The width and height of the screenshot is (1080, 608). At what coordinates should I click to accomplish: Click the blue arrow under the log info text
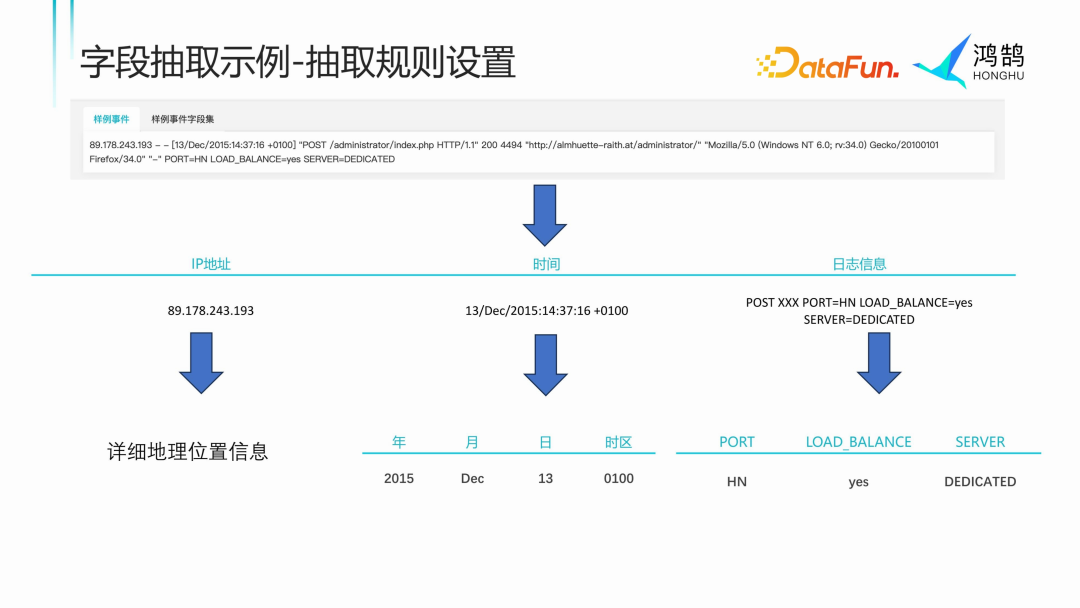(x=878, y=363)
